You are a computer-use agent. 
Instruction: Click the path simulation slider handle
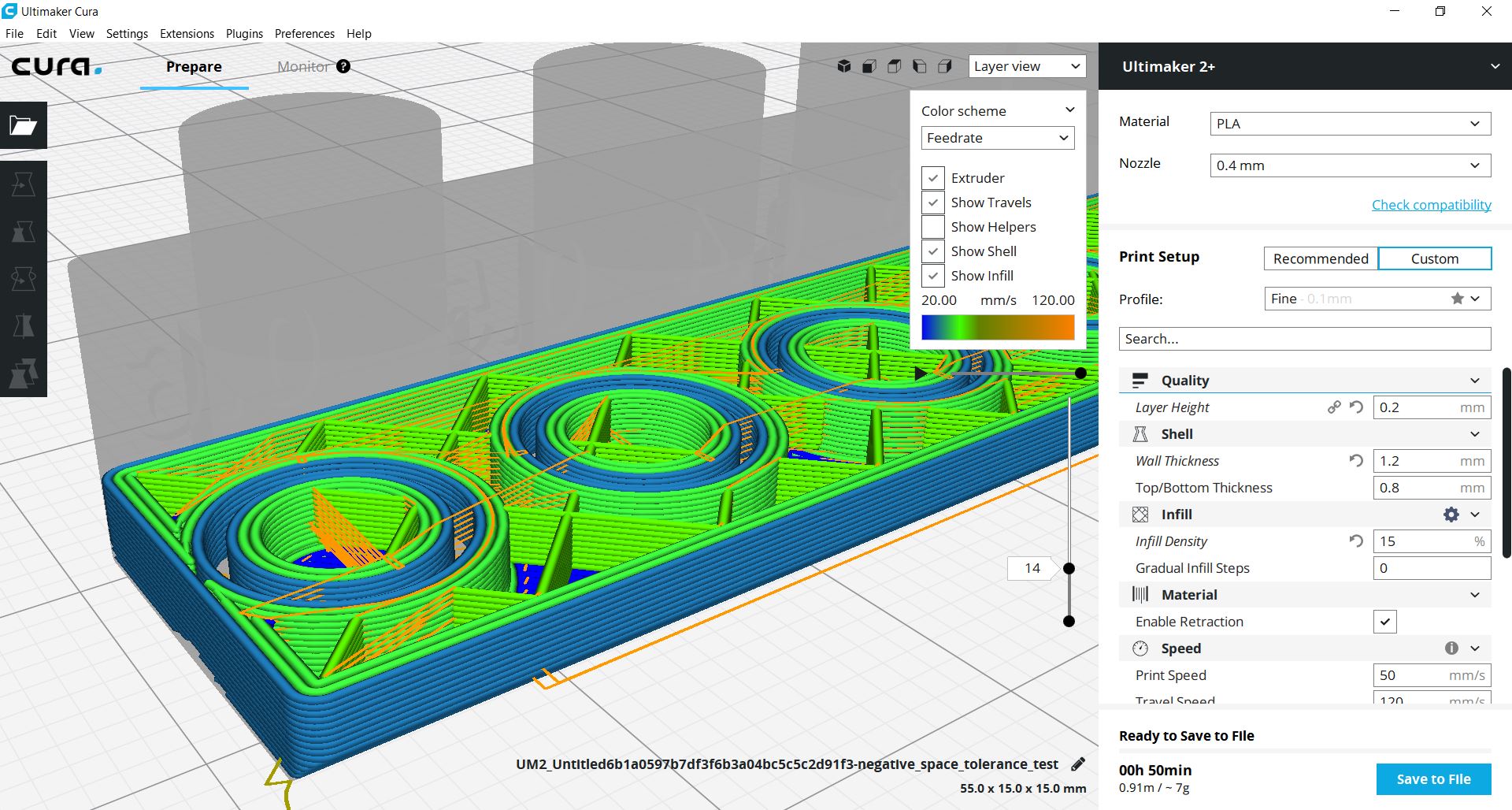click(x=1080, y=373)
